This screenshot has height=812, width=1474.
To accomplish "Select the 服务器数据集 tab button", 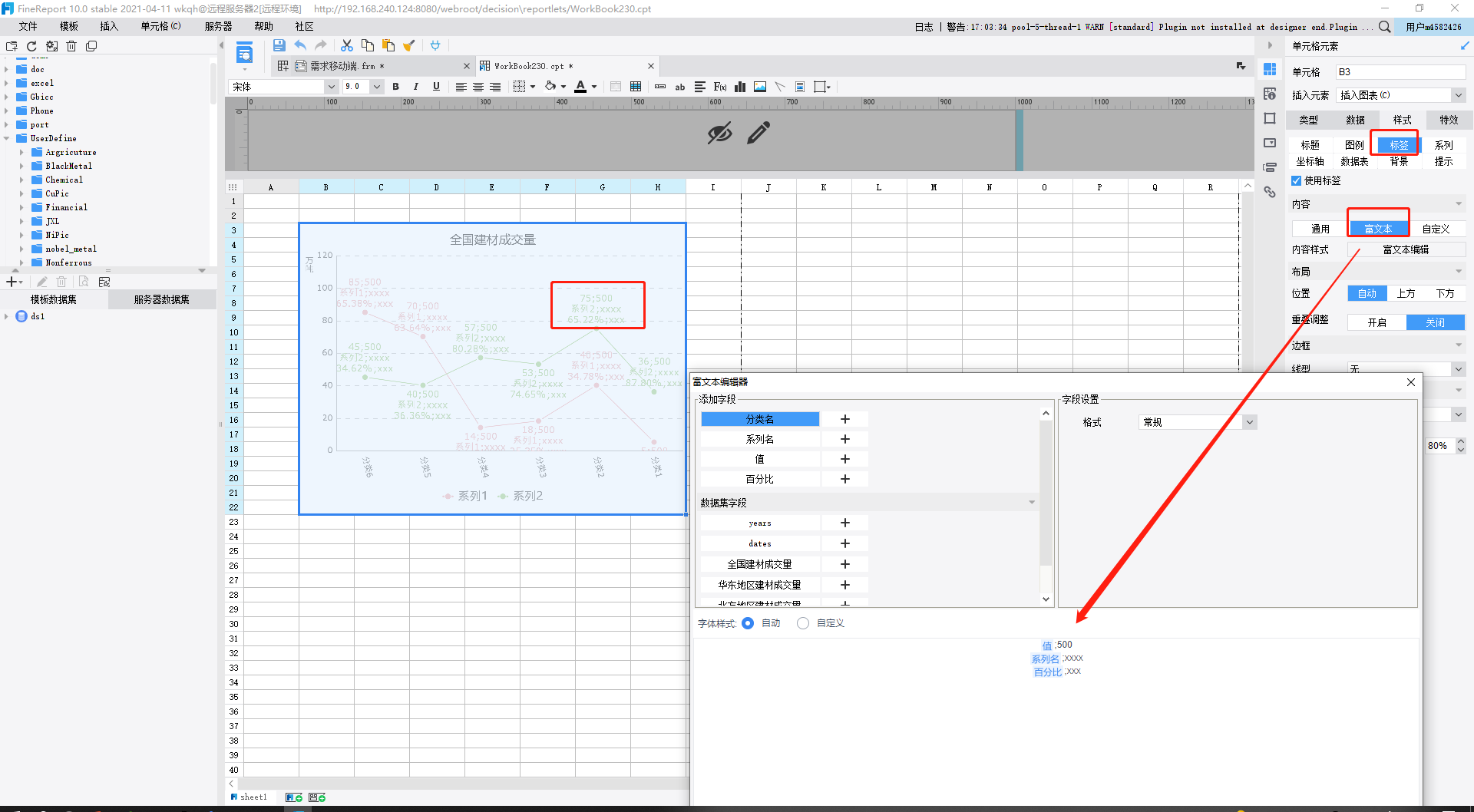I will point(162,299).
